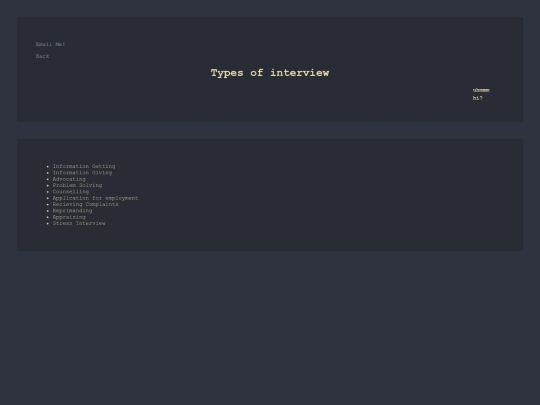Viewport: 540px width, 405px height.
Task: Open the Email Me! link
Action: (x=51, y=44)
